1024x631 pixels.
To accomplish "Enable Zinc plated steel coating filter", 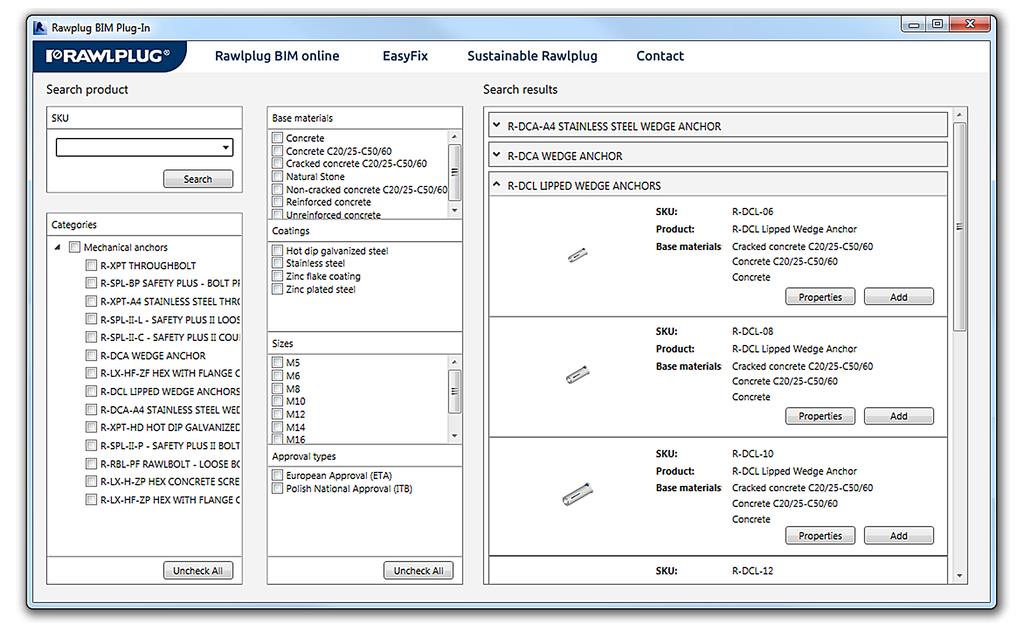I will tap(278, 289).
